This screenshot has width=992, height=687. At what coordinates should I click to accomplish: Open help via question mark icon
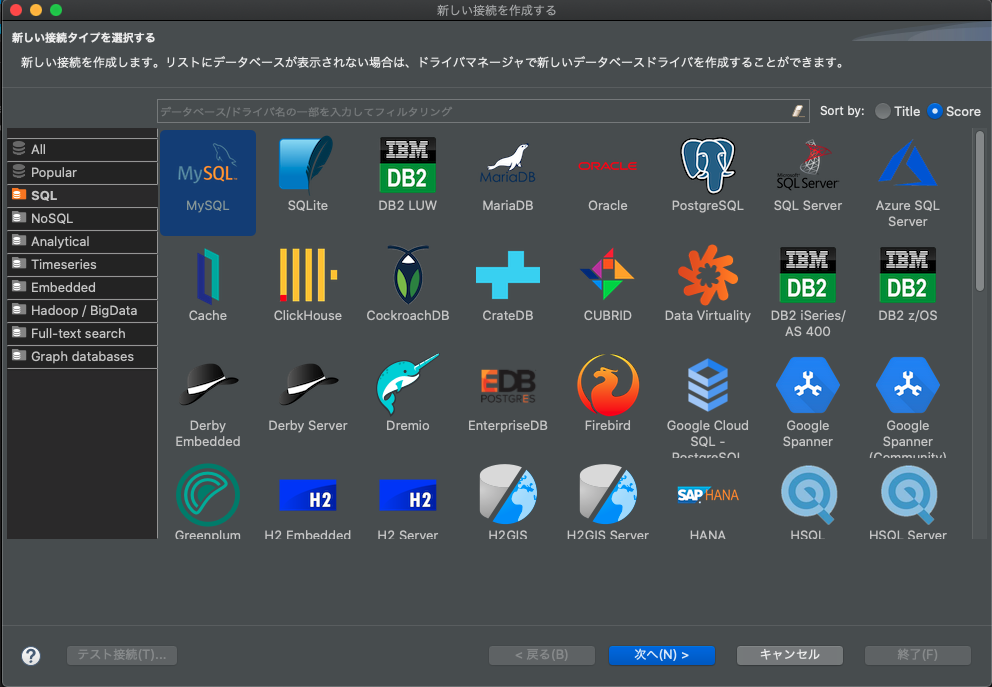[31, 656]
